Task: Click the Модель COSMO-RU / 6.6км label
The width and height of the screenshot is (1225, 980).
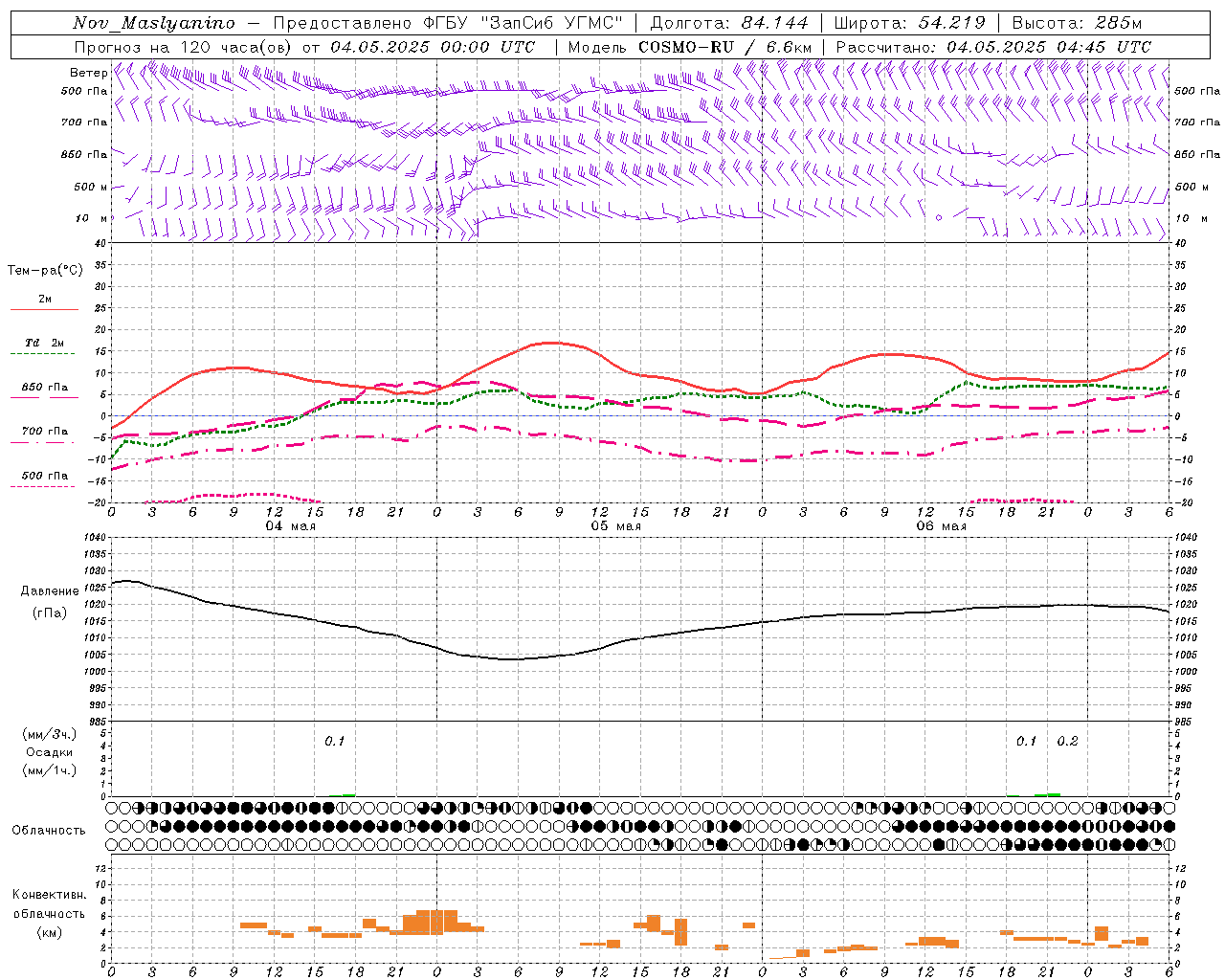Action: point(690,47)
